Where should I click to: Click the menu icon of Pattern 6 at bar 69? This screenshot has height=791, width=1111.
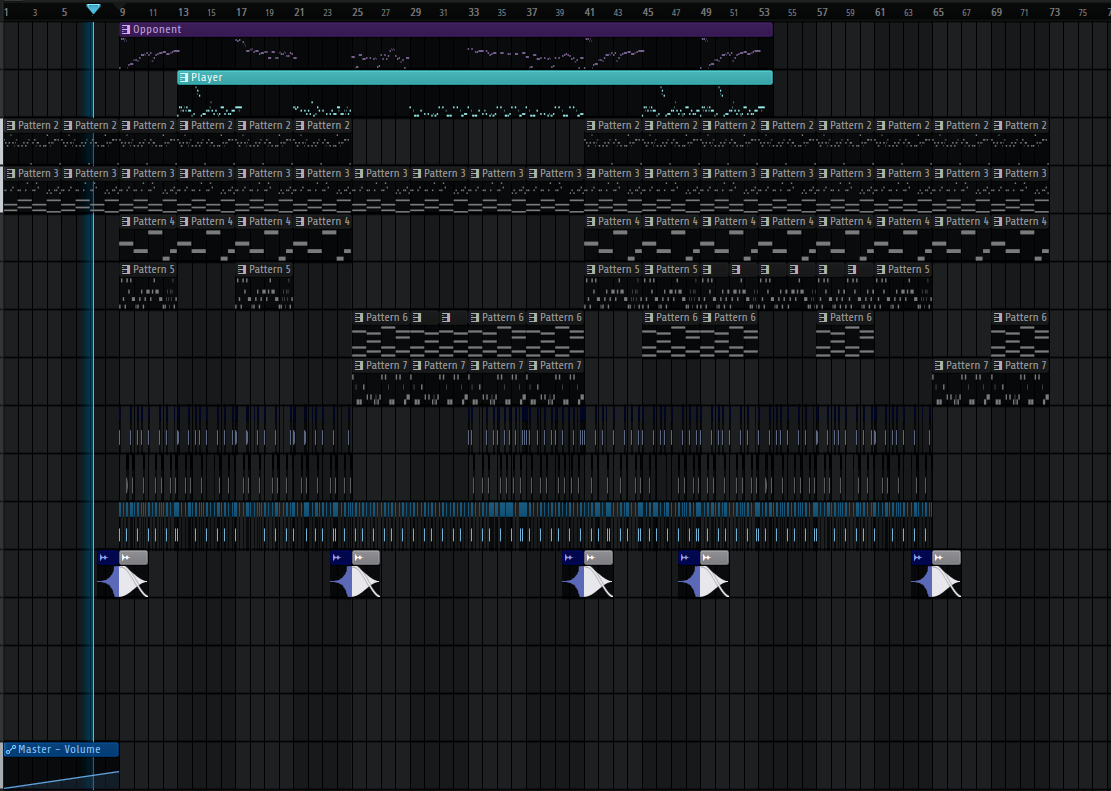tap(997, 318)
